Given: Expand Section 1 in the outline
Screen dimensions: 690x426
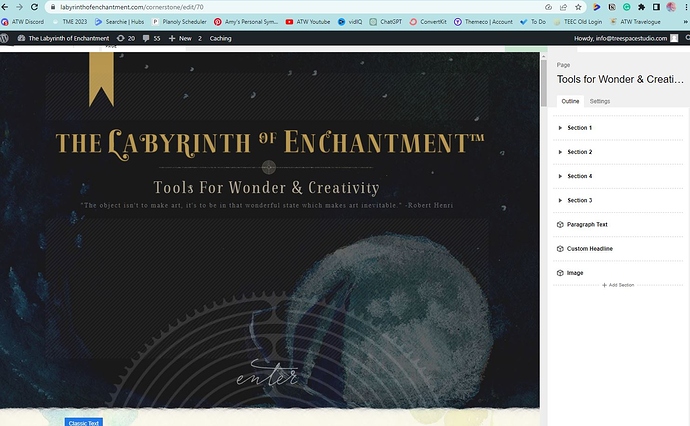Looking at the screenshot, I should click(560, 128).
